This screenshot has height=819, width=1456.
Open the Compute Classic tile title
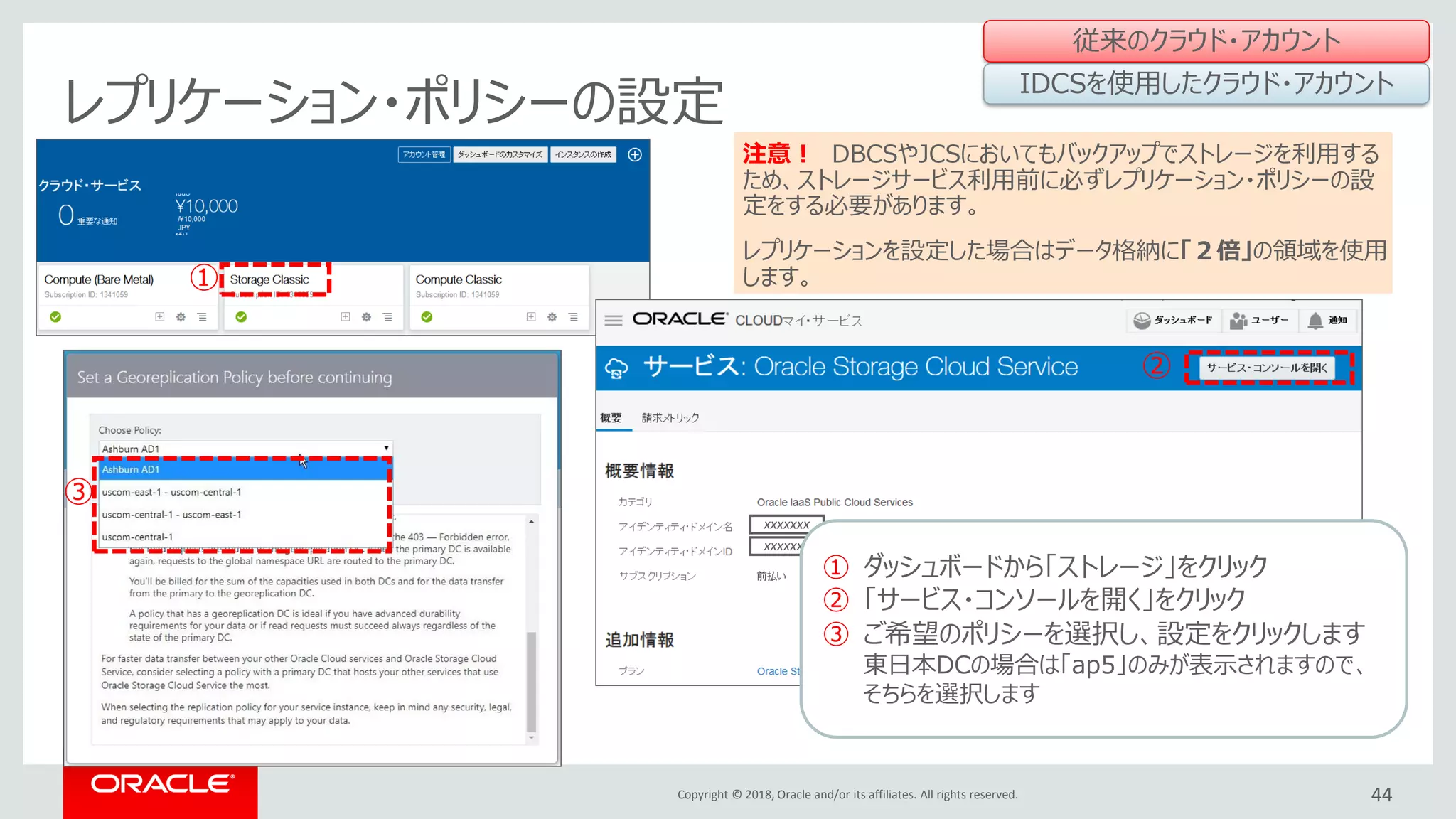pyautogui.click(x=459, y=279)
